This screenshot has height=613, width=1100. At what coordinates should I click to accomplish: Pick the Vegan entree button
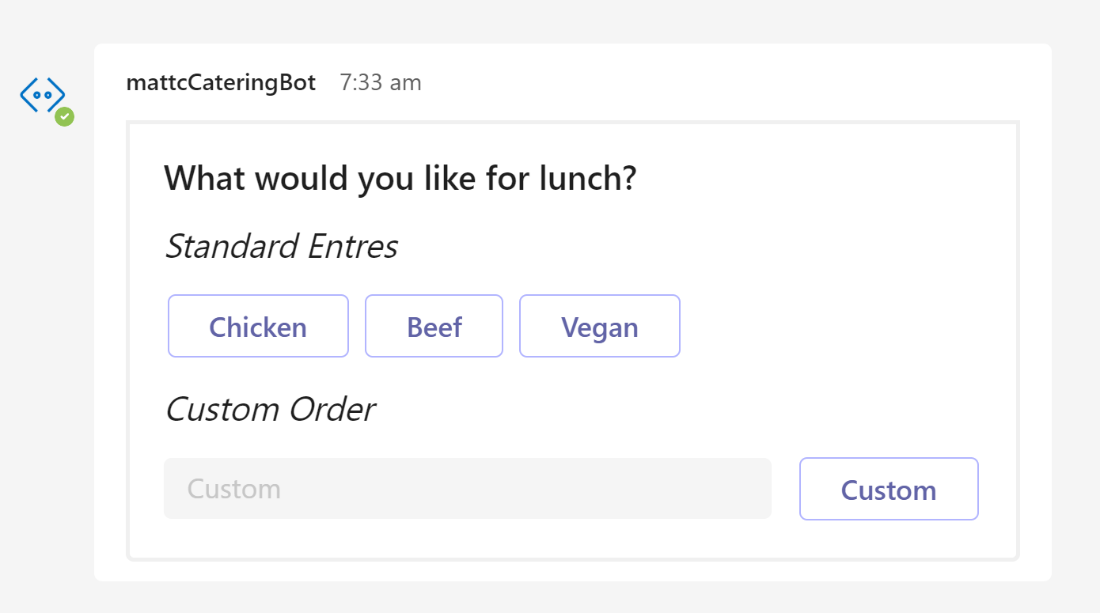coord(599,326)
